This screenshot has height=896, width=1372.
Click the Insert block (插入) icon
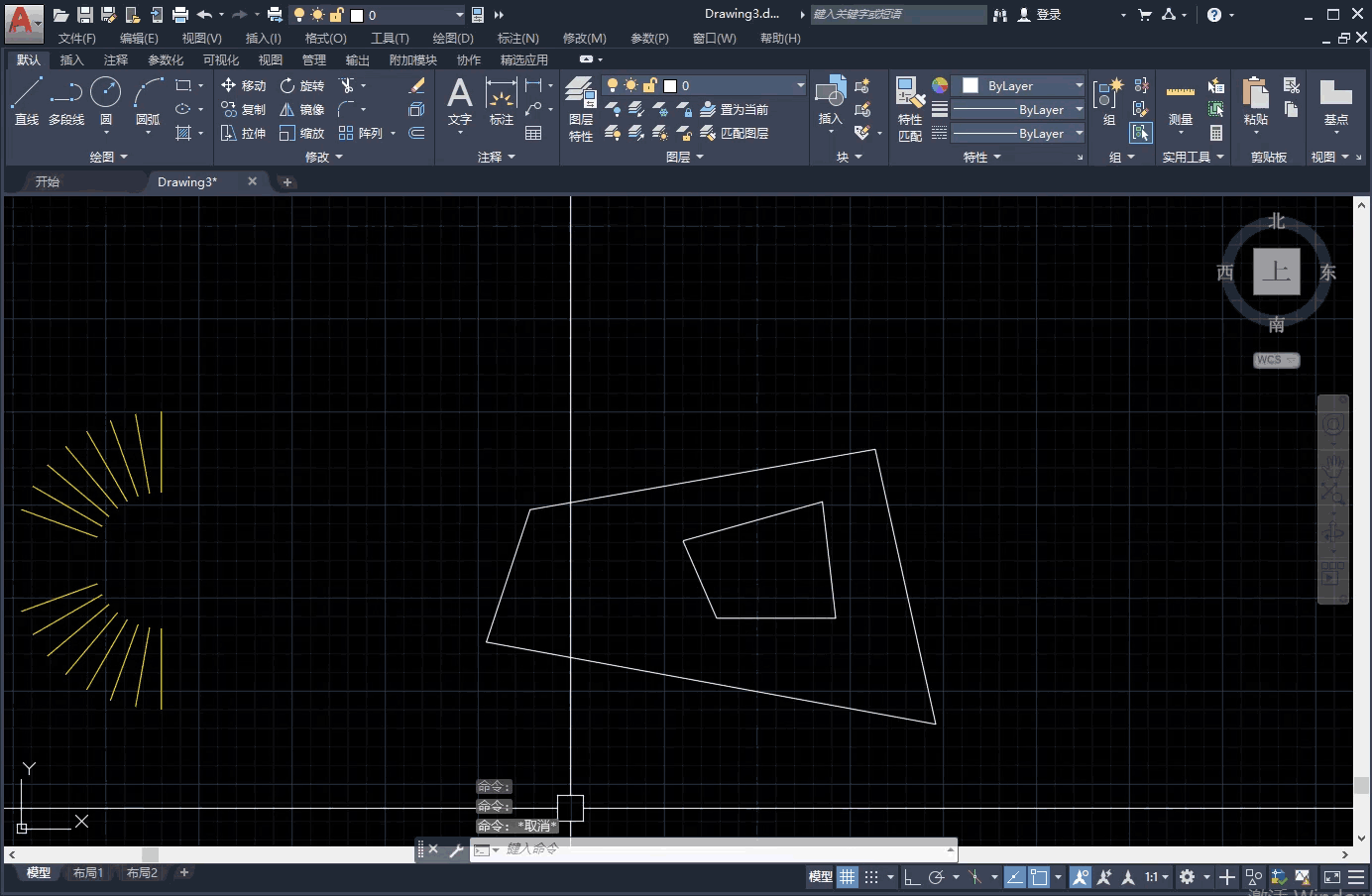pyautogui.click(x=831, y=101)
